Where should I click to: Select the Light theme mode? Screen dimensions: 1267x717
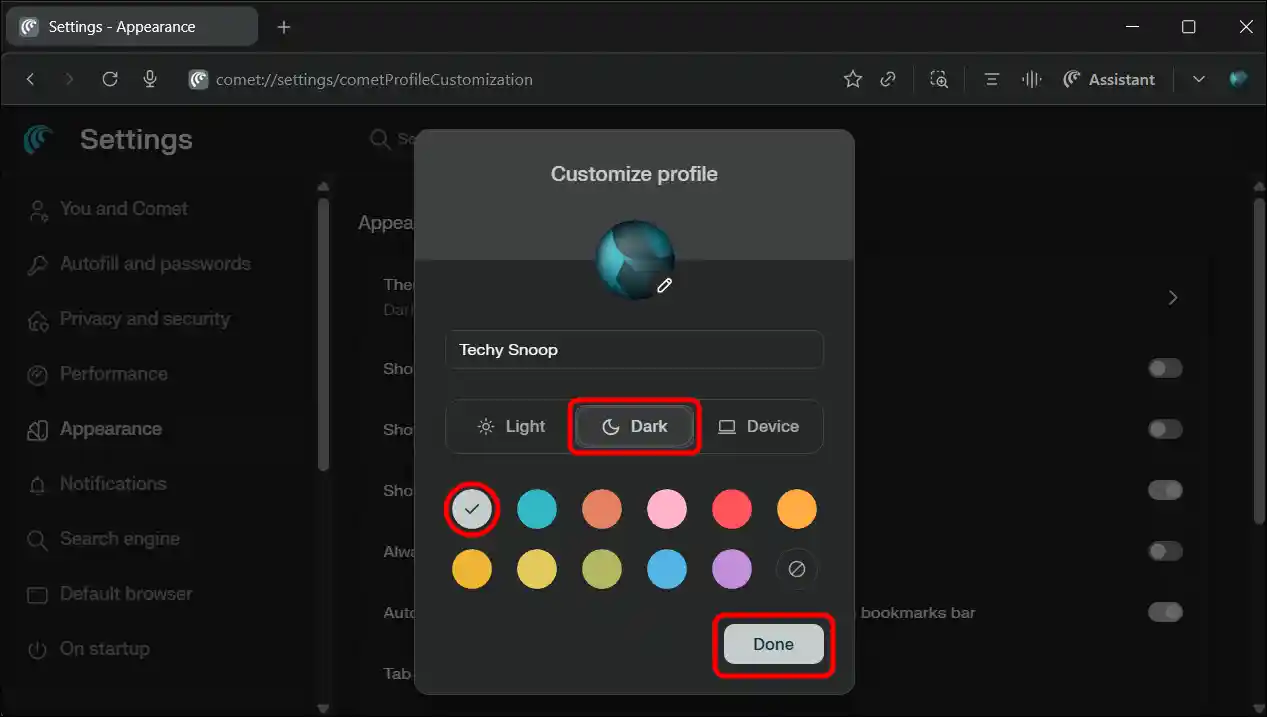tap(511, 427)
